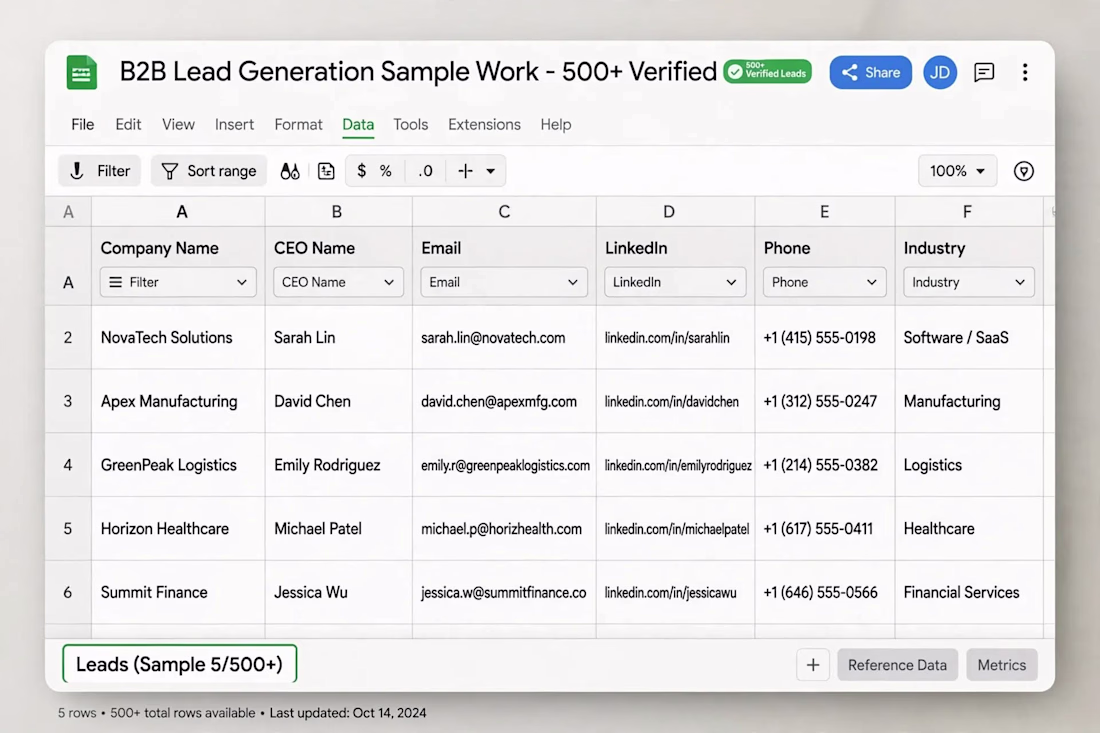The image size is (1100, 733).
Task: Click the split cross icon in toolbar
Action: 465,171
